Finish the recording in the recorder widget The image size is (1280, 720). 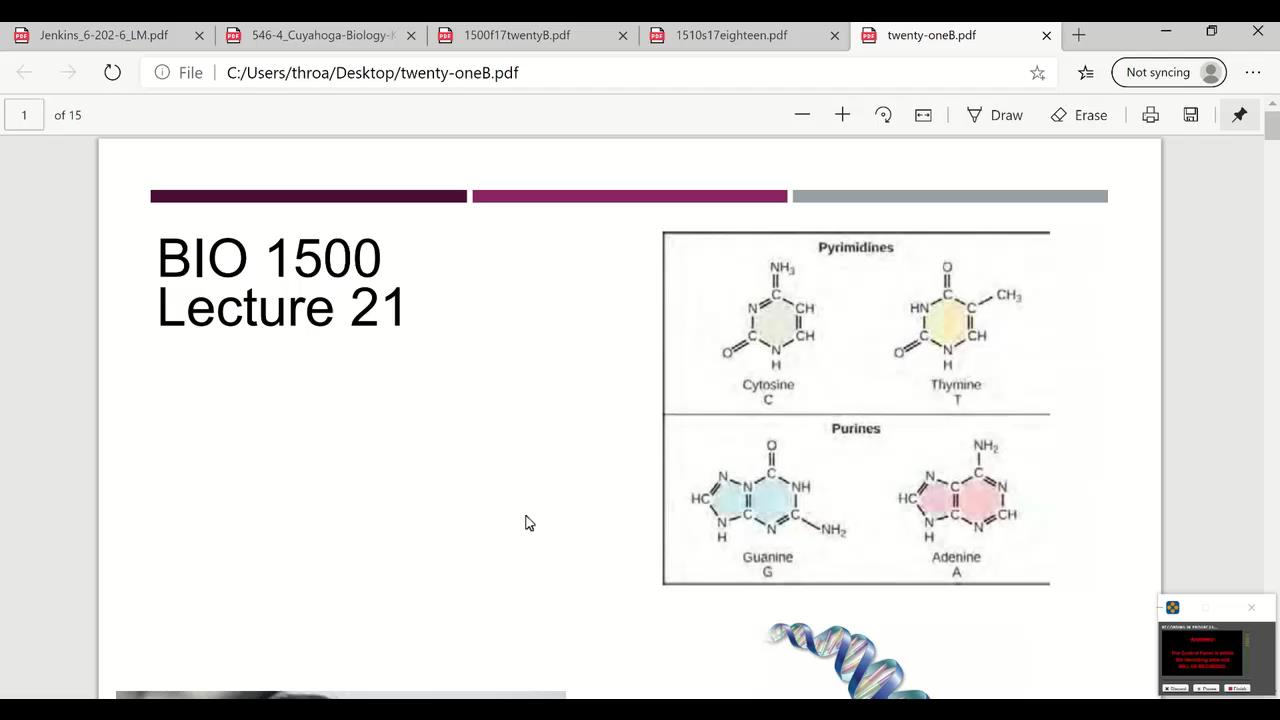1237,688
